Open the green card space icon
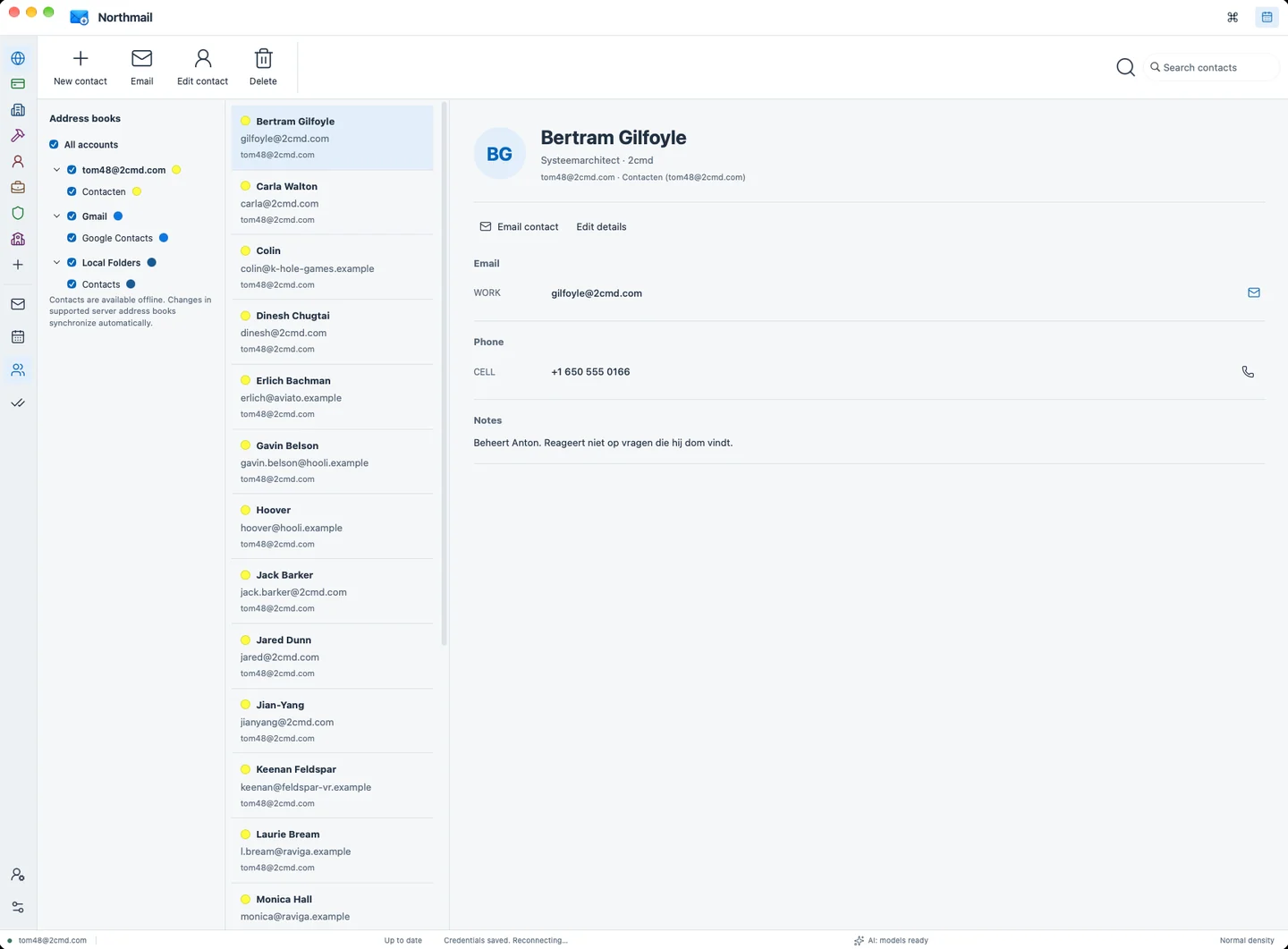The height and width of the screenshot is (949, 1288). point(18,84)
